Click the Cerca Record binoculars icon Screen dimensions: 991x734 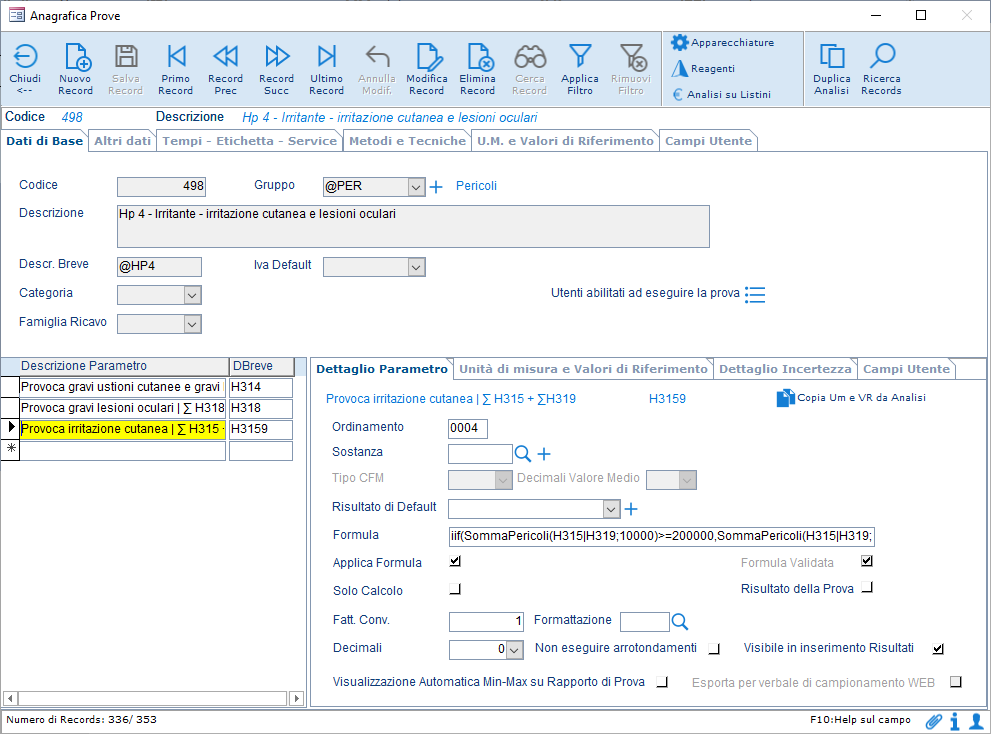[x=530, y=57]
